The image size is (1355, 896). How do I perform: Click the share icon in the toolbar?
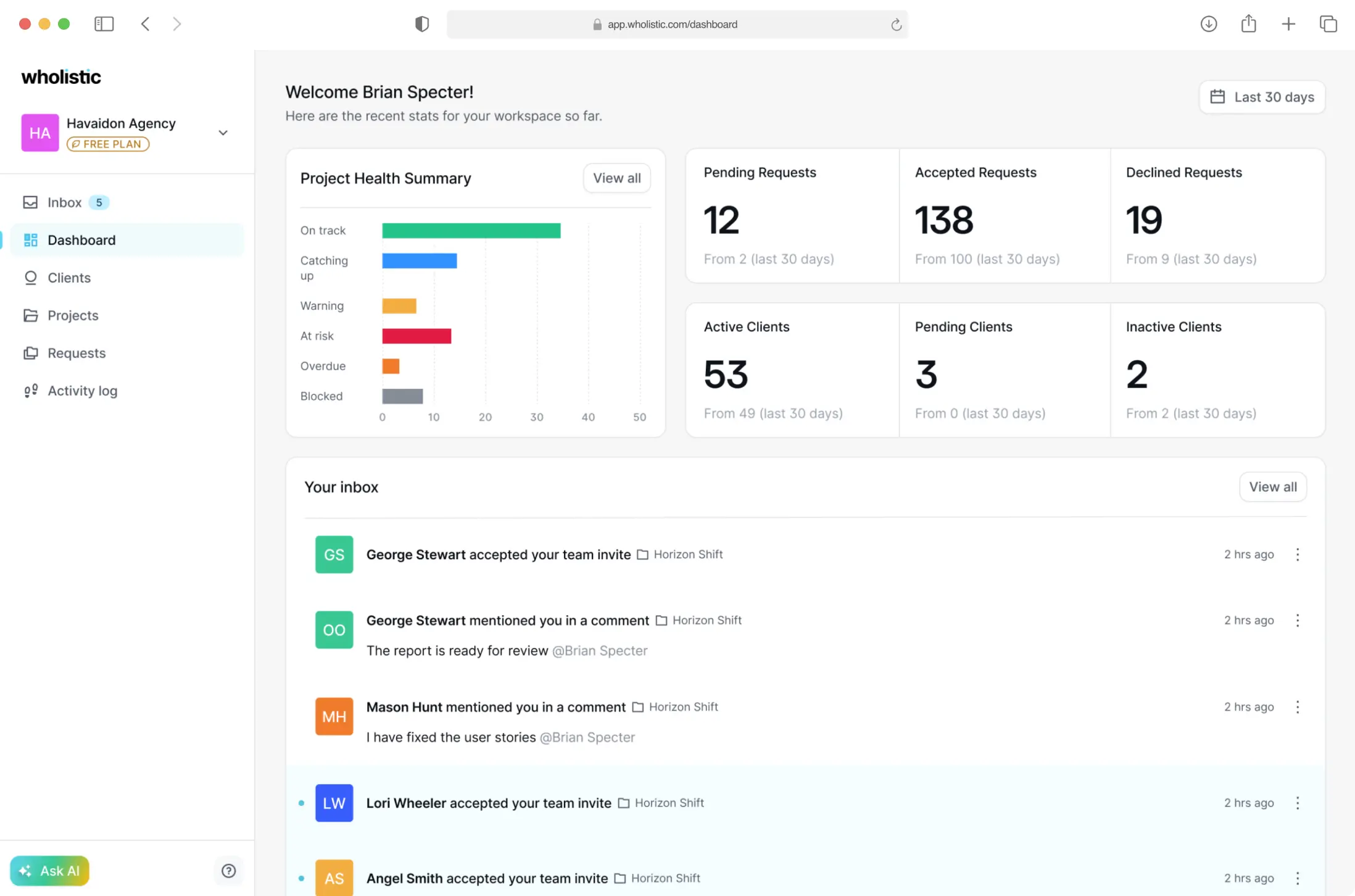1248,24
